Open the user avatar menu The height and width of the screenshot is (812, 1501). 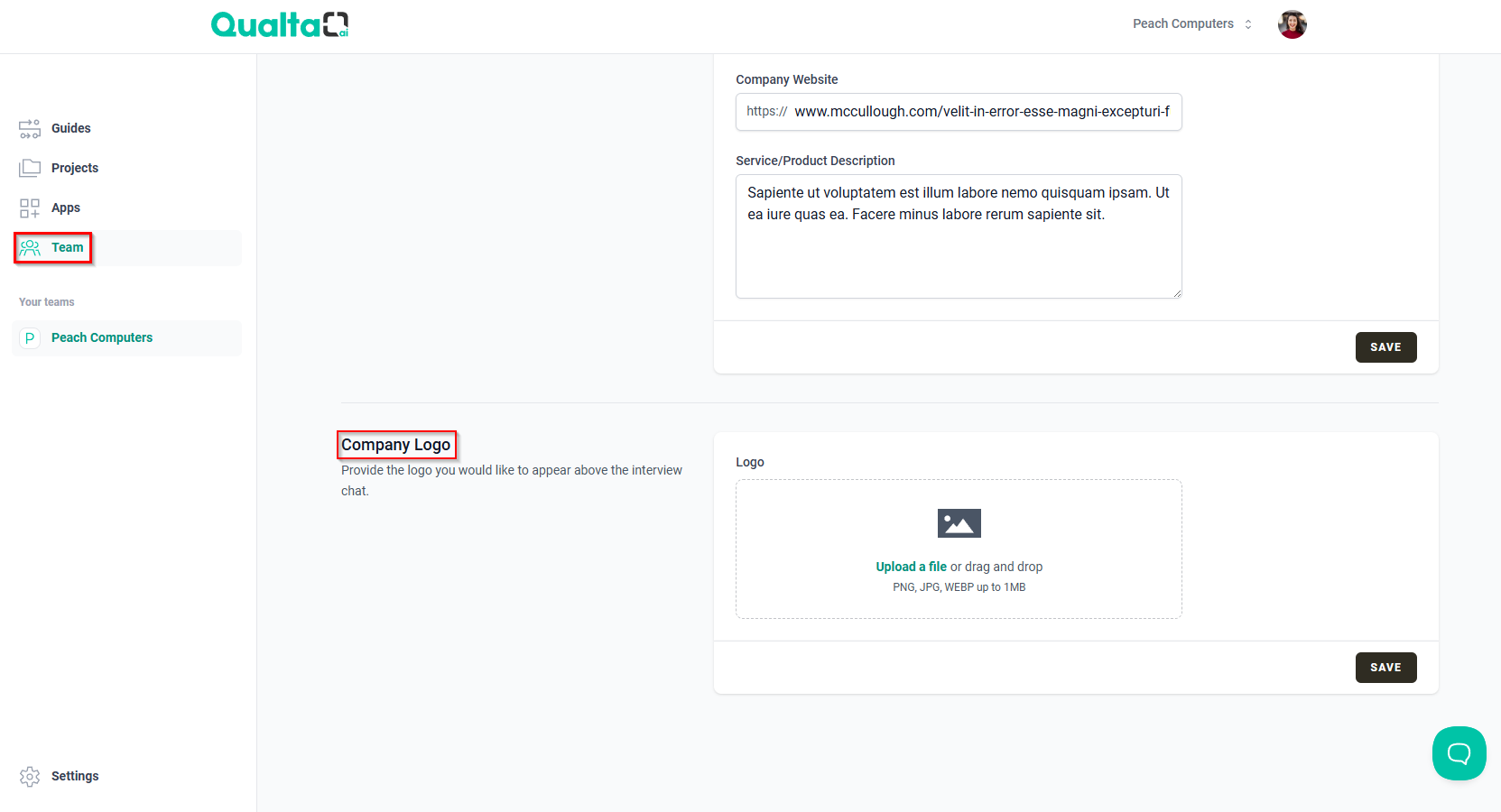point(1293,24)
